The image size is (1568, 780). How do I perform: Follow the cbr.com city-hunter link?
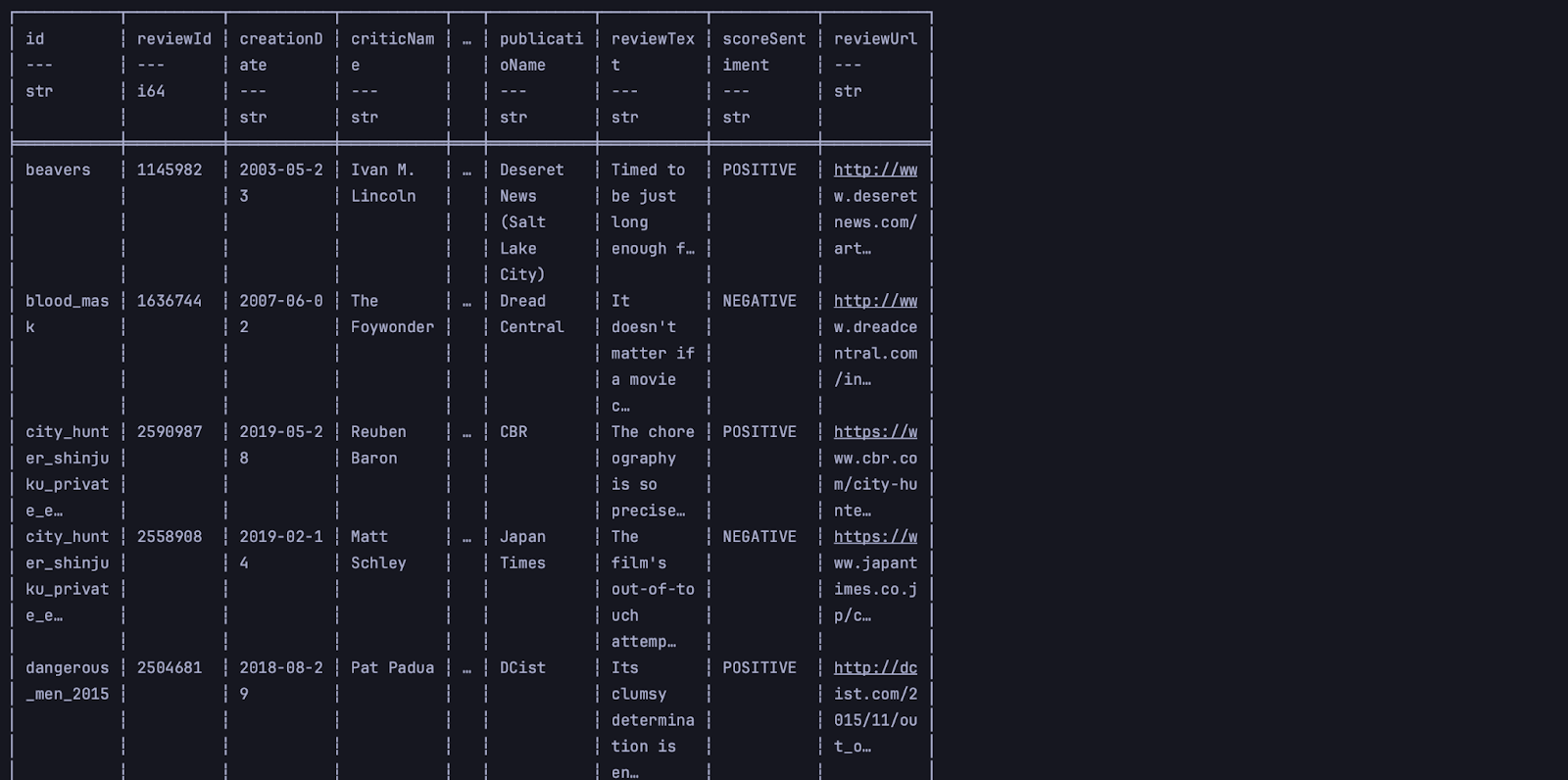(875, 432)
